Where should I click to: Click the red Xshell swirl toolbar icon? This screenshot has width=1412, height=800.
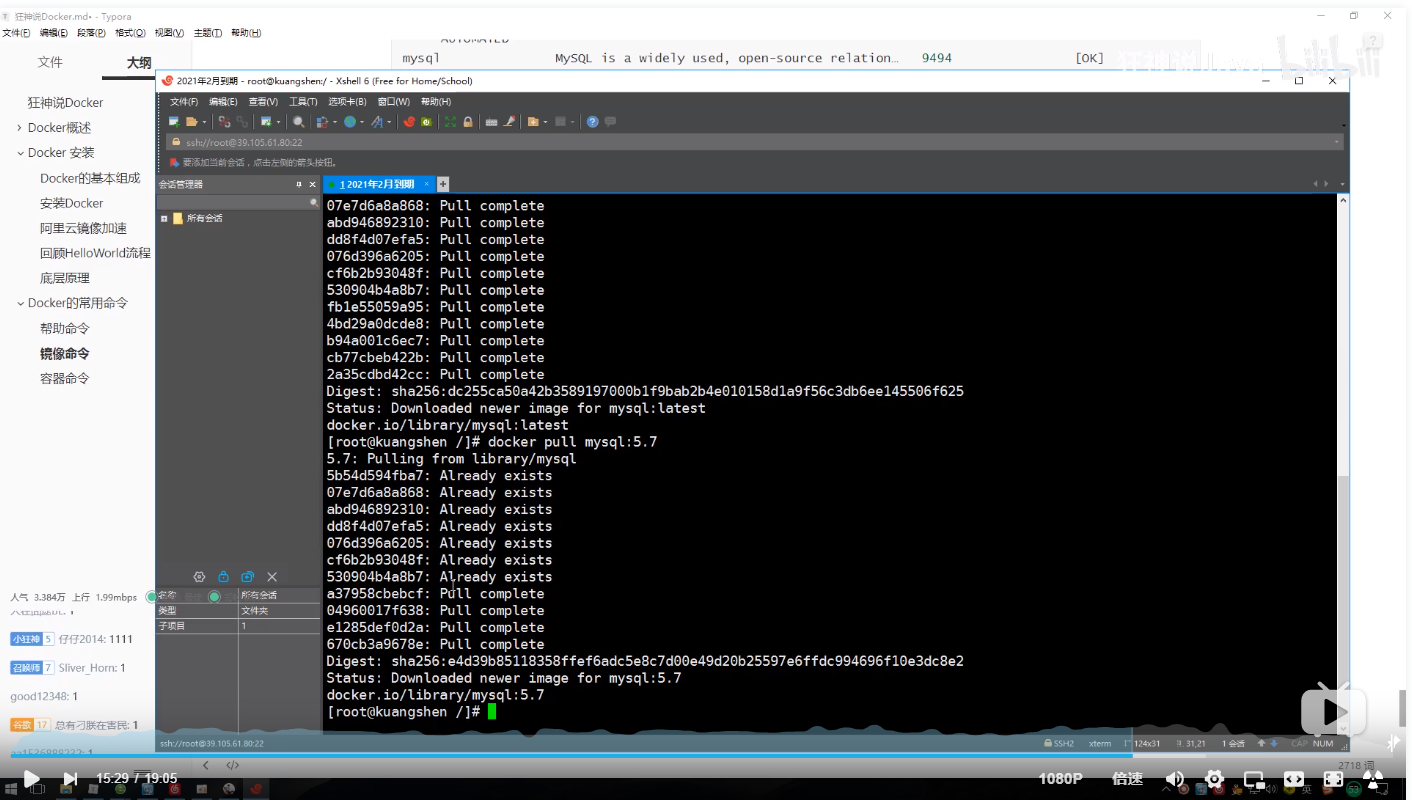[x=409, y=122]
